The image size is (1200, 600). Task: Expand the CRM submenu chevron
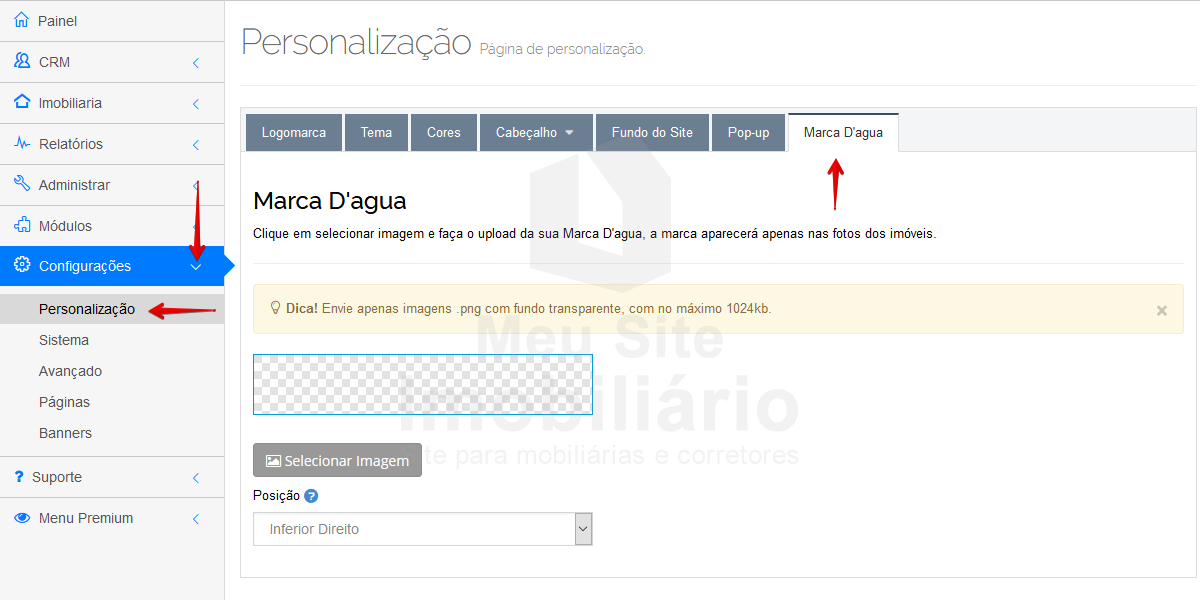196,62
